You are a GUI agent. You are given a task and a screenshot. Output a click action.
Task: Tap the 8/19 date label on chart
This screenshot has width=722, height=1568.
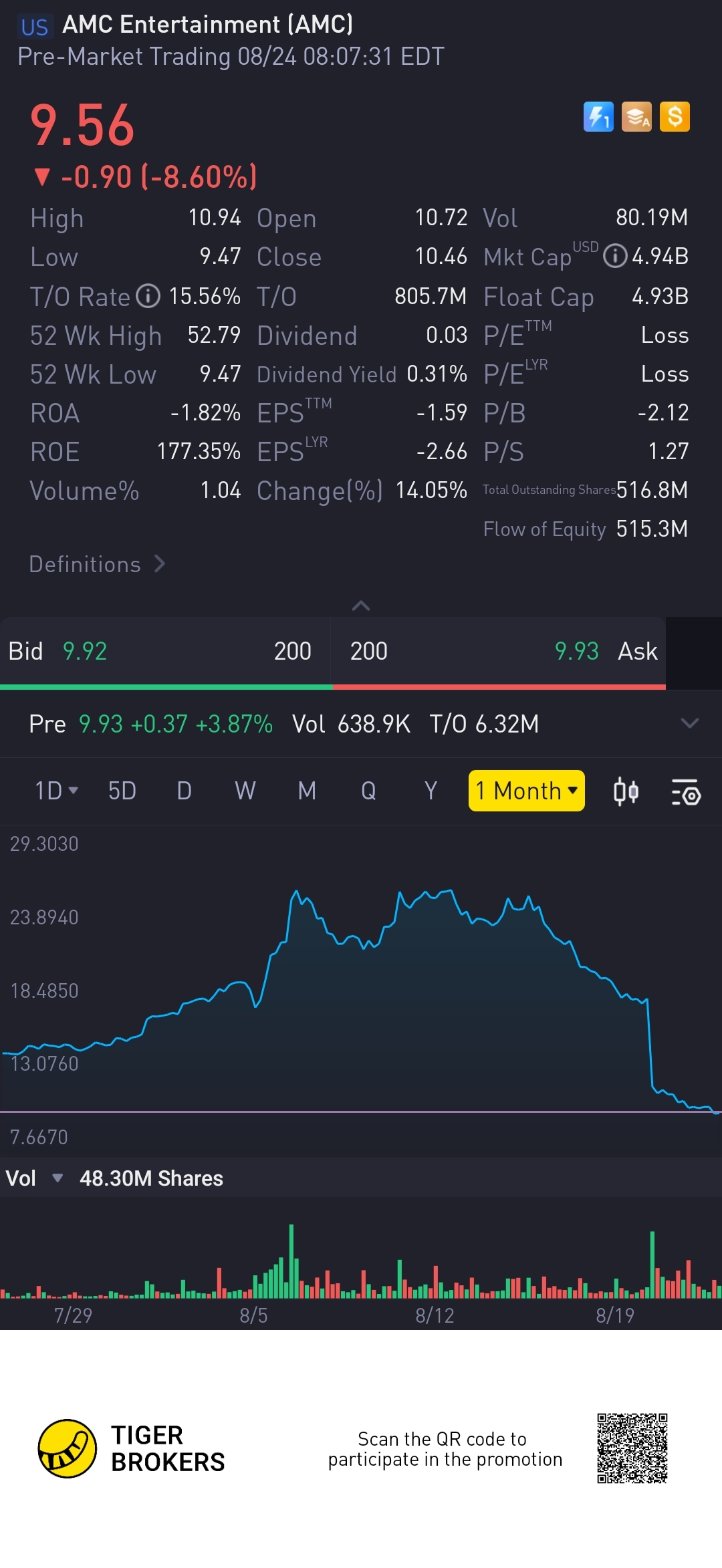tap(615, 1315)
